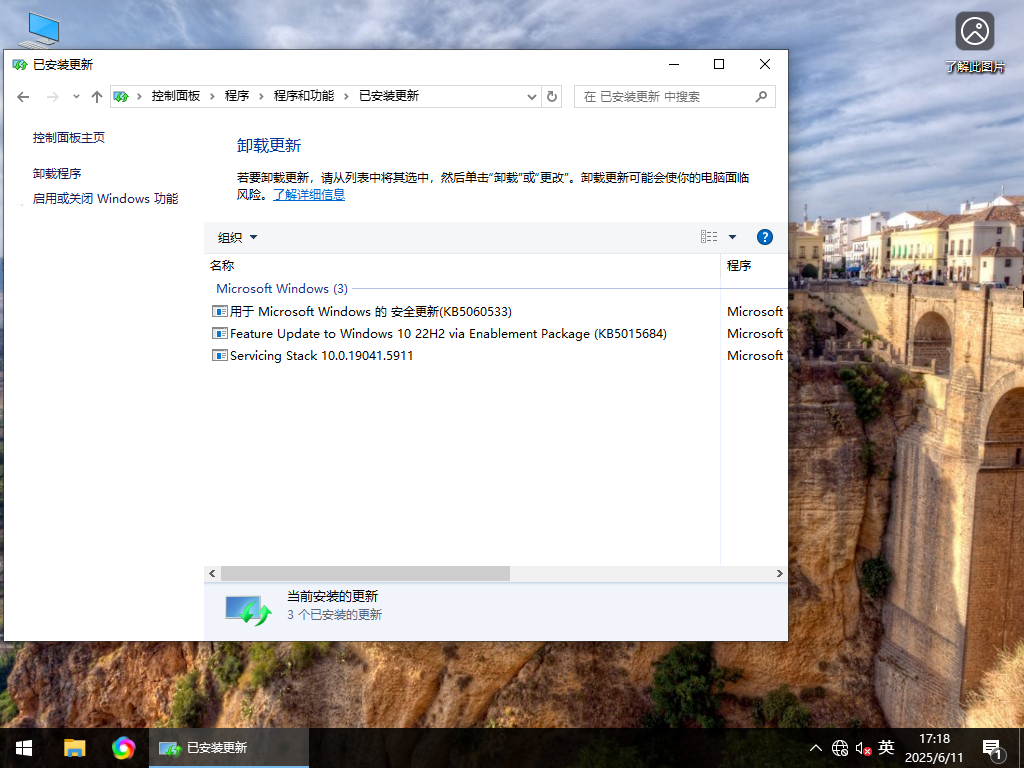Viewport: 1024px width, 768px height.
Task: Refresh the page with the refresh icon
Action: 552,96
